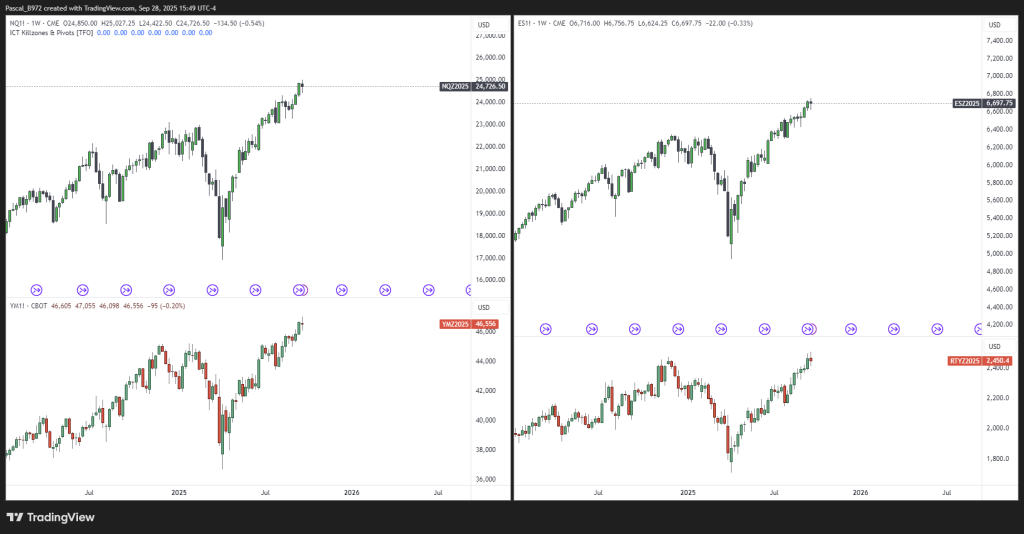Click the third rollover marker from left on the ES1! chart

click(635, 328)
